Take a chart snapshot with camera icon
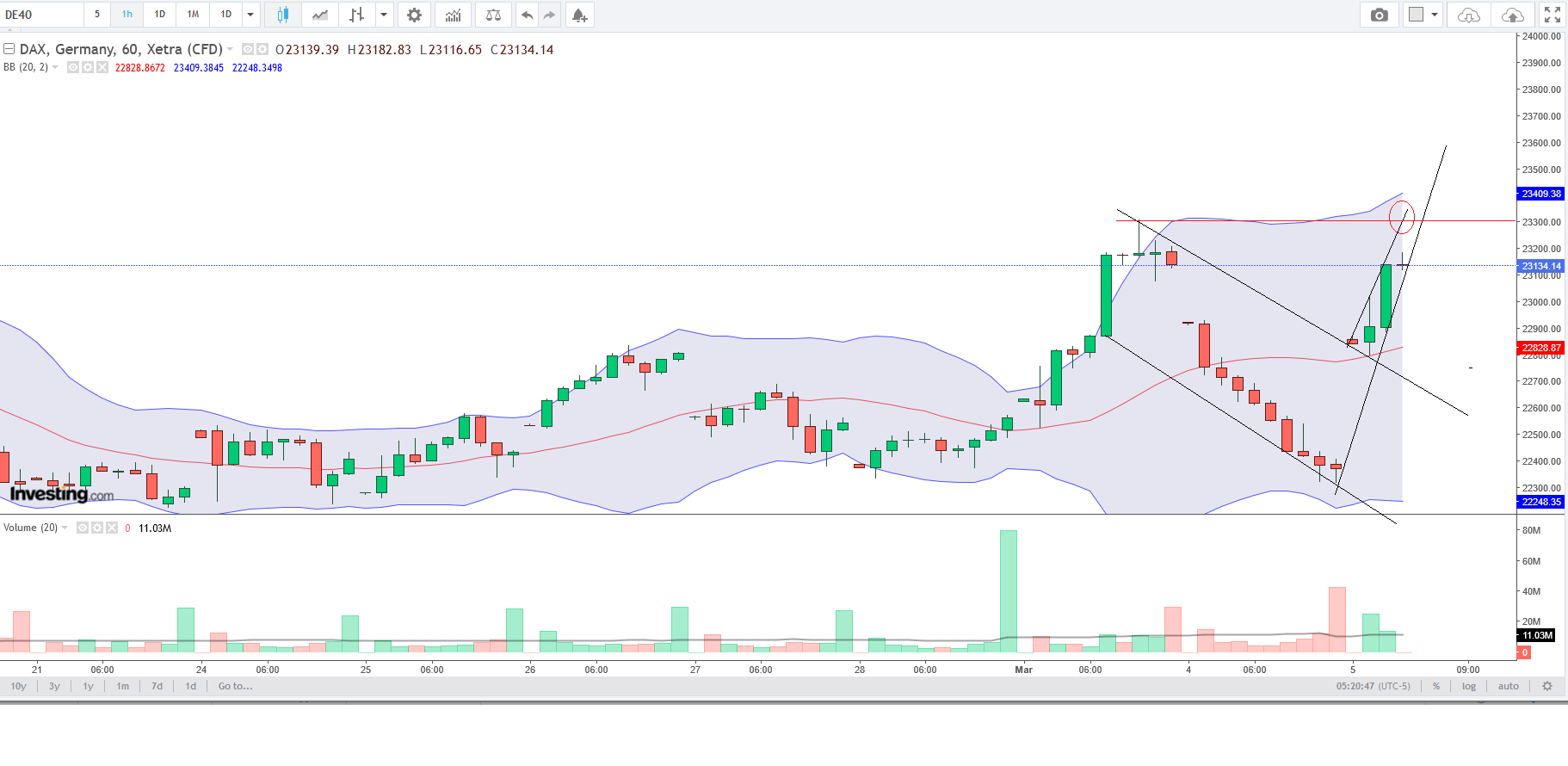1568x766 pixels. (x=1379, y=15)
